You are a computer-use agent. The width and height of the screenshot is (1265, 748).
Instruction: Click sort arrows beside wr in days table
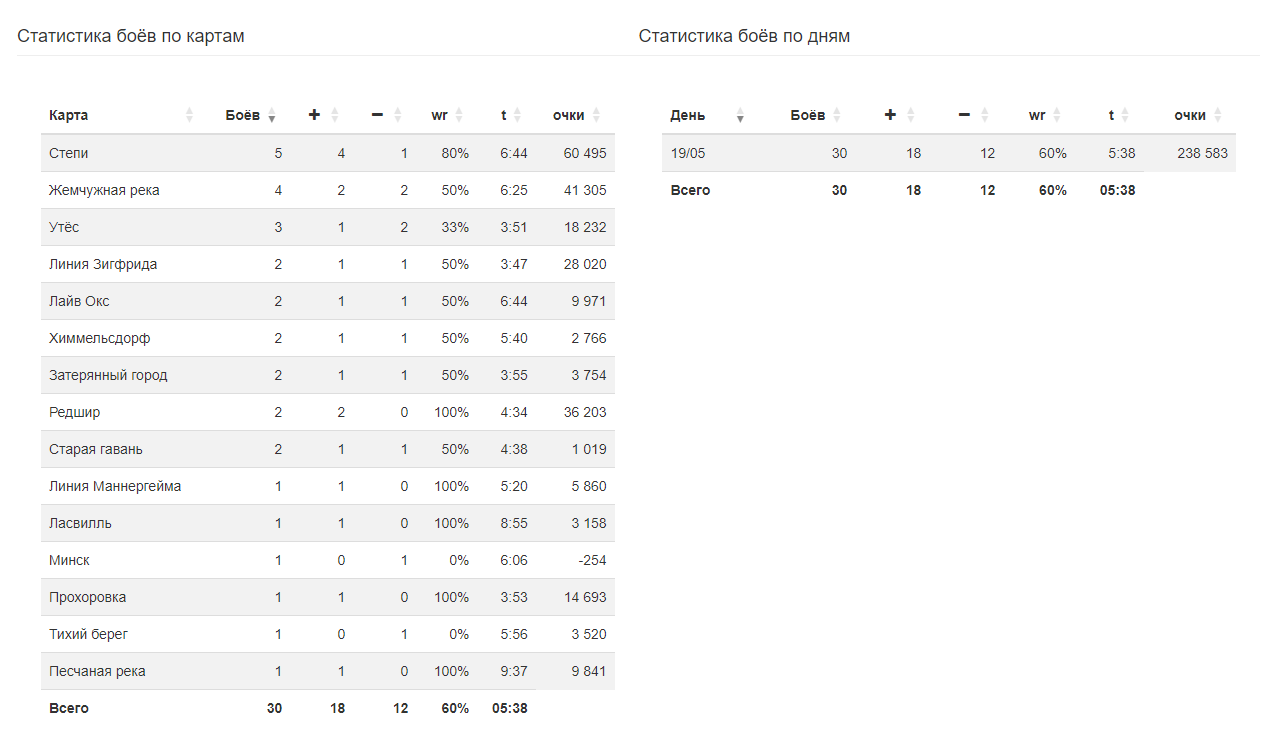coord(1057,116)
